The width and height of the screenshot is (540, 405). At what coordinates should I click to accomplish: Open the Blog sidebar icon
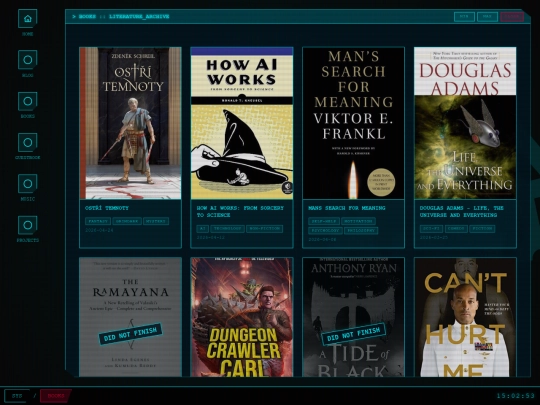pyautogui.click(x=28, y=60)
